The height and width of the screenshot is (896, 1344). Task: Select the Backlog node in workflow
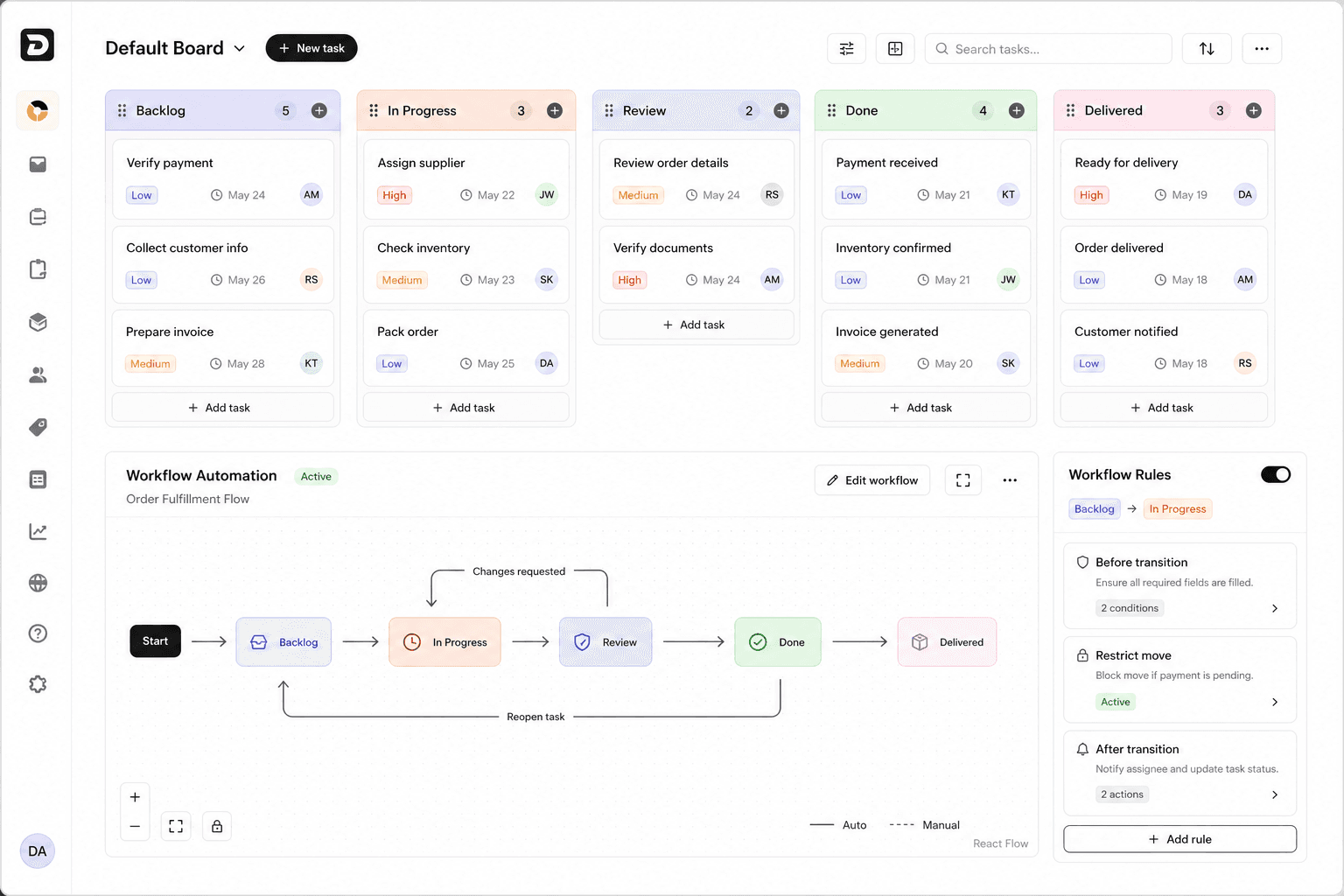pyautogui.click(x=283, y=642)
